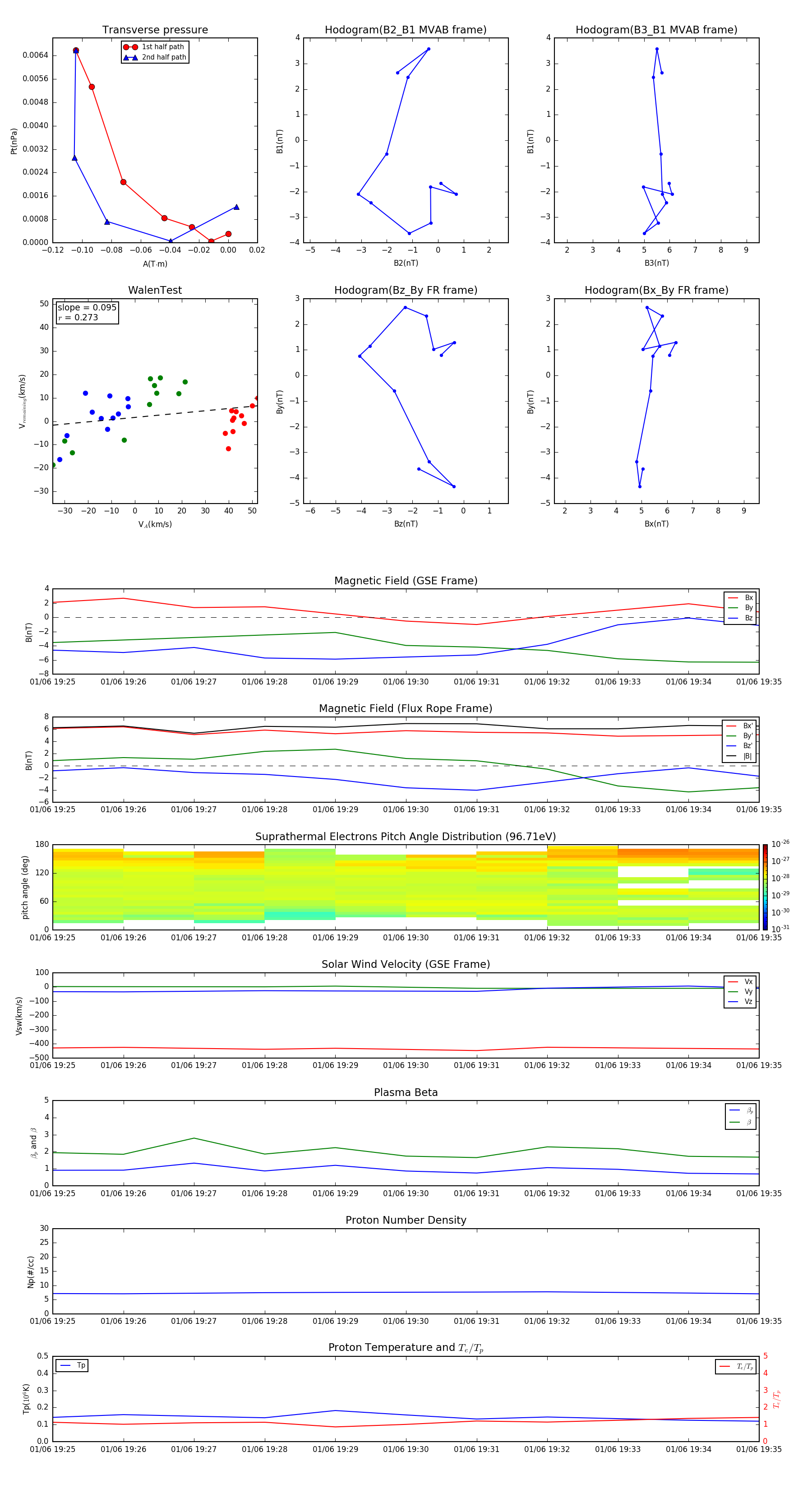The width and height of the screenshot is (812, 1489).
Task: Click the 'Pt(nPa)' y-axis label
Action: pos(14,140)
